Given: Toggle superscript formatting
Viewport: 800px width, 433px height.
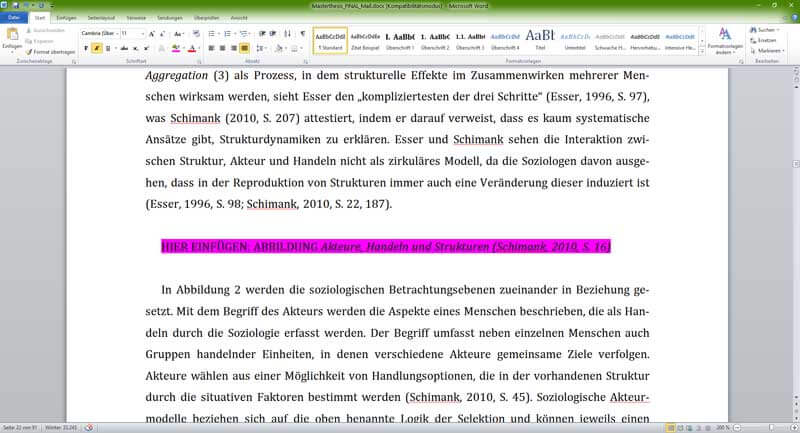Looking at the screenshot, I should [146, 48].
